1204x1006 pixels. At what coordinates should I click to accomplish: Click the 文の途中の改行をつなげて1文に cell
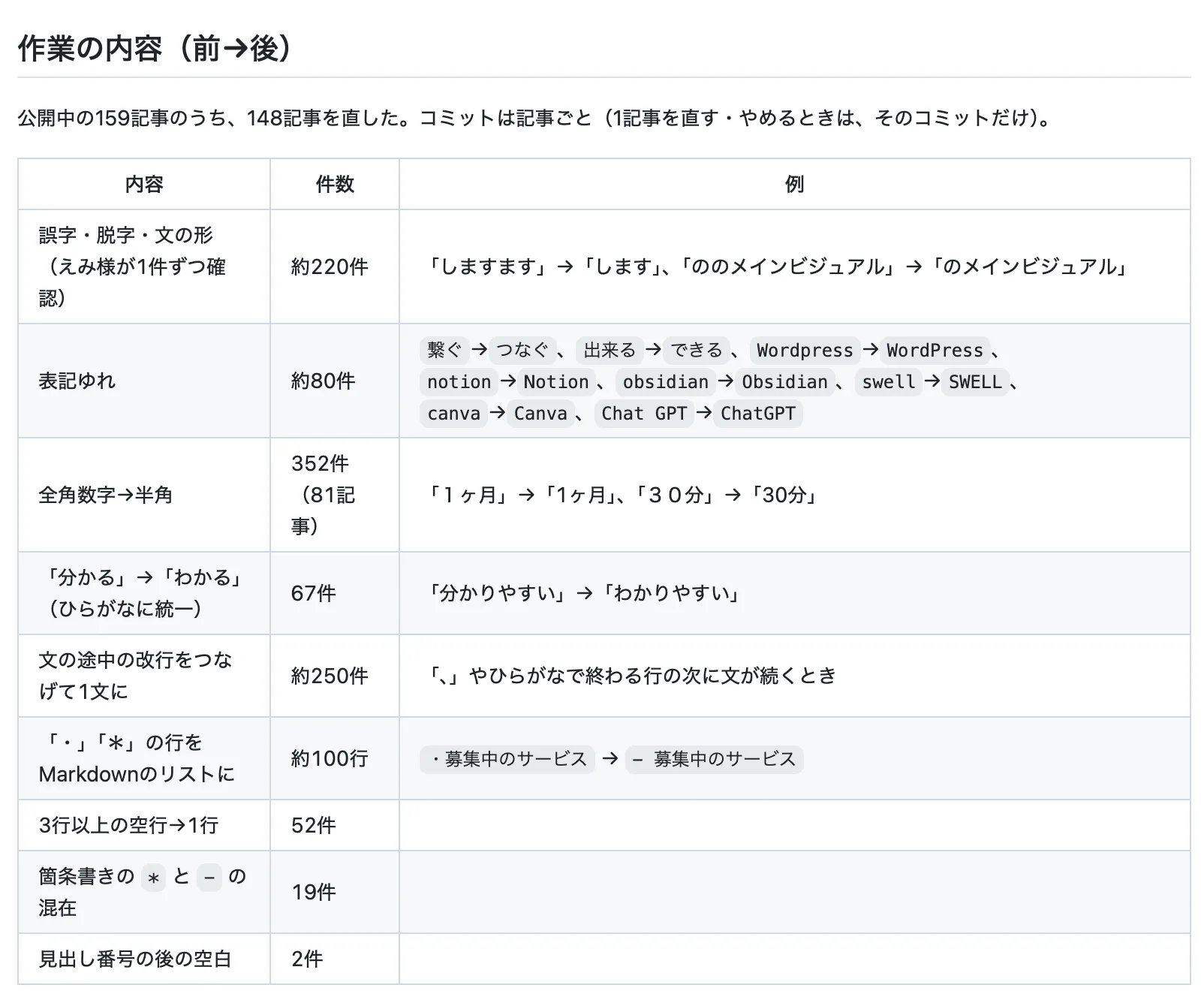(x=144, y=676)
